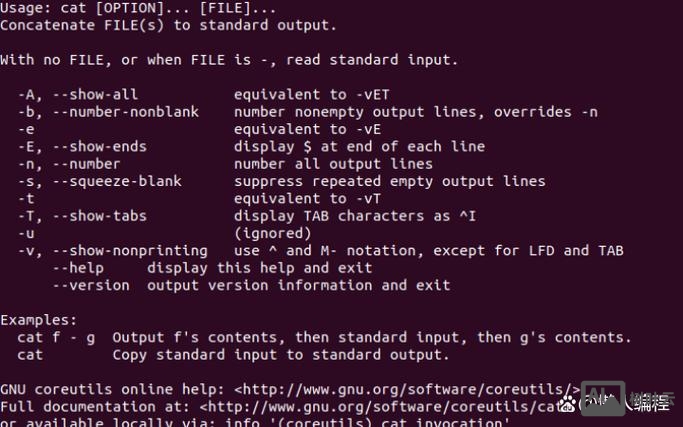Click the "(ignored)" description for -u
Viewport: 683px width, 427px height.
[x=273, y=234]
